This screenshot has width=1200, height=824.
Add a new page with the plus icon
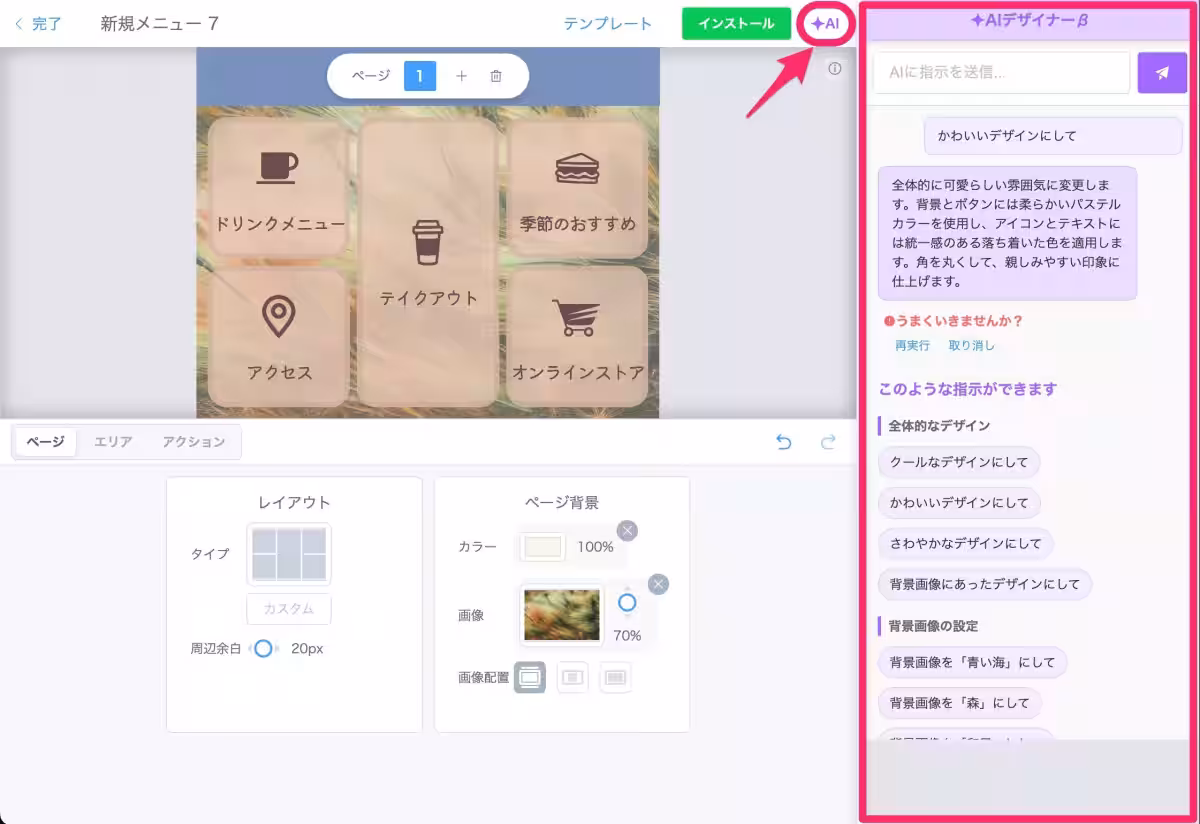(x=460, y=75)
